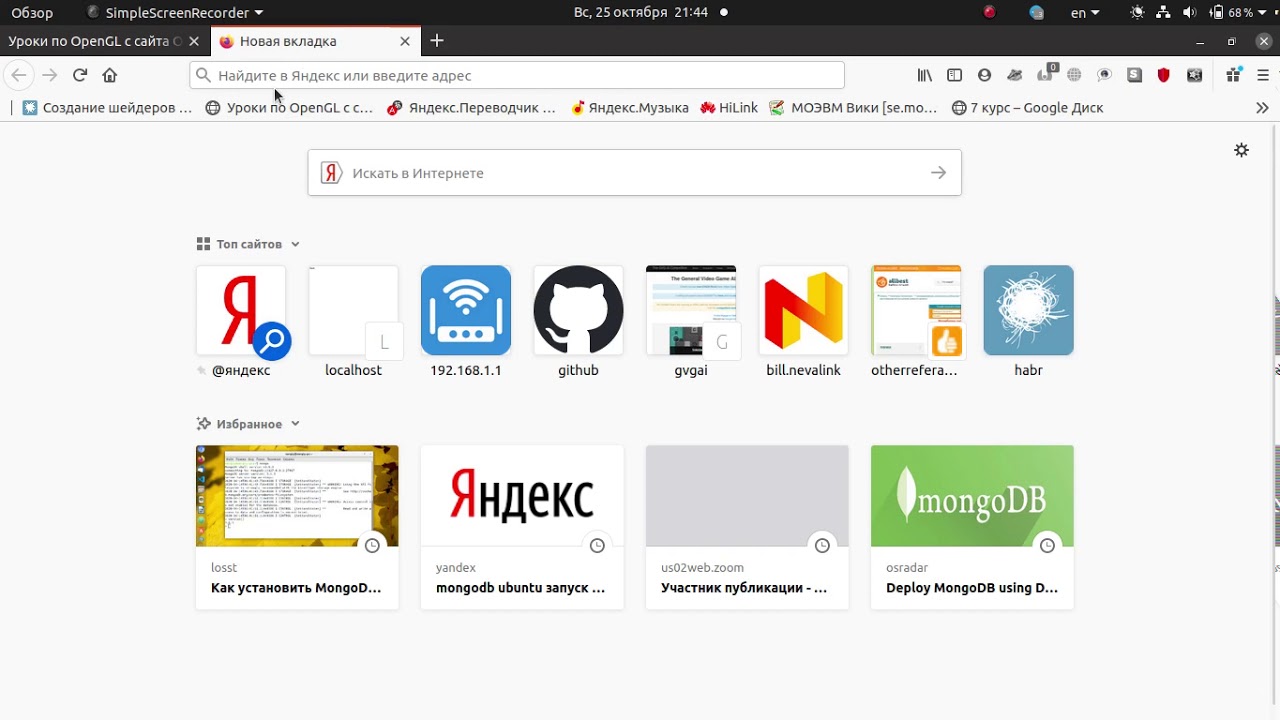Screen dimensions: 1280x720
Task: Open the github top site tile
Action: click(578, 322)
